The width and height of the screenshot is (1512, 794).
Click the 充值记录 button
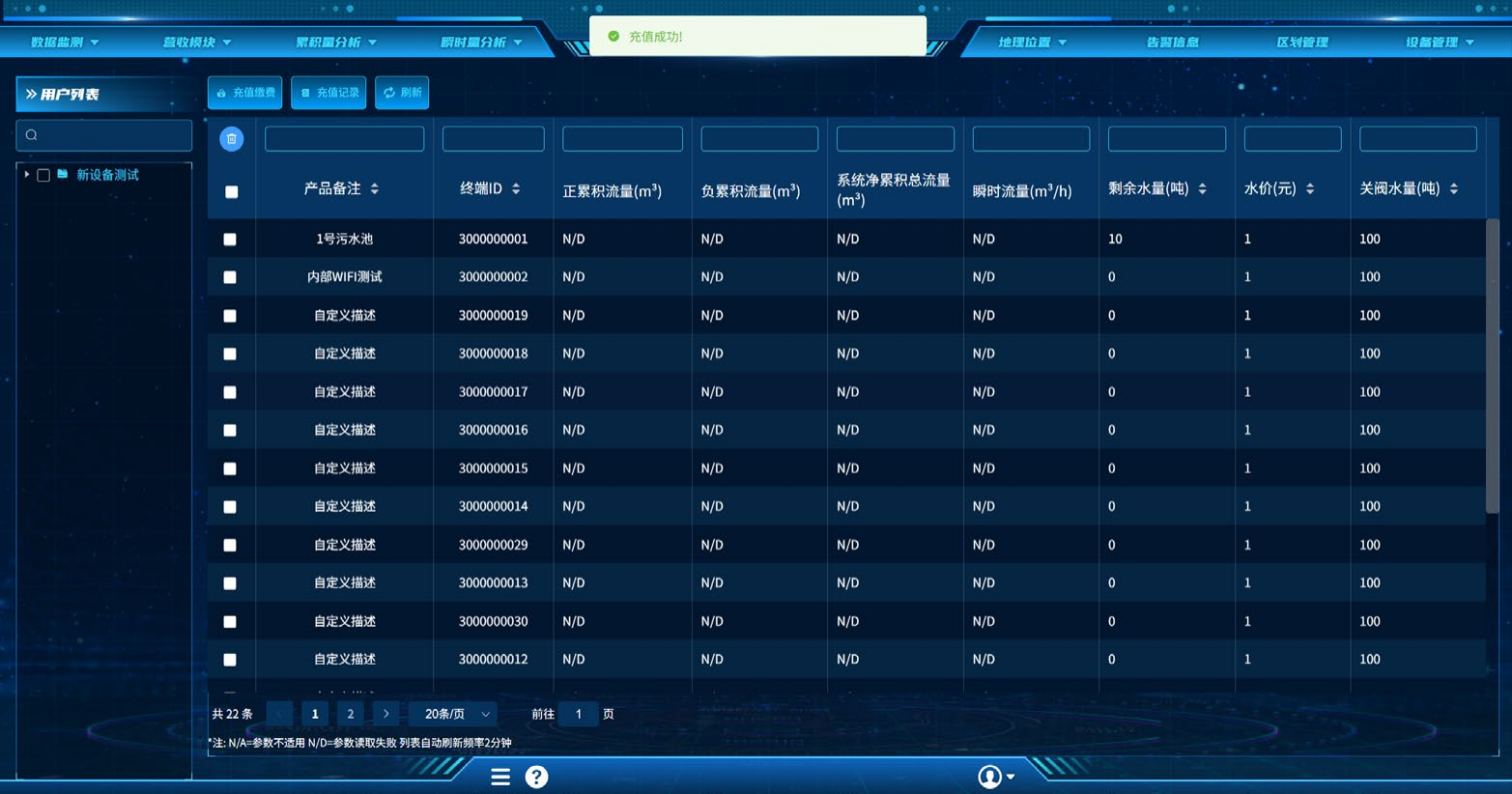click(328, 93)
